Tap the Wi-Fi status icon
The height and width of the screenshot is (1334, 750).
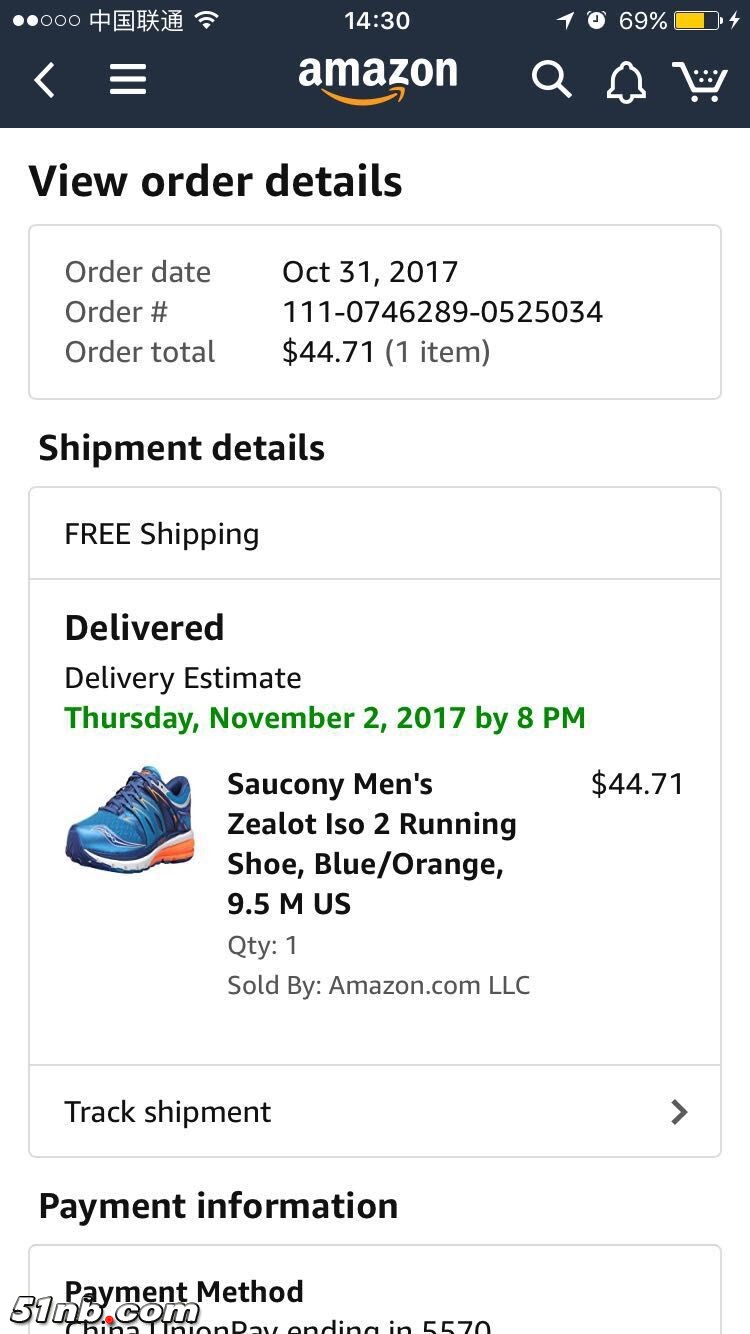pyautogui.click(x=207, y=20)
